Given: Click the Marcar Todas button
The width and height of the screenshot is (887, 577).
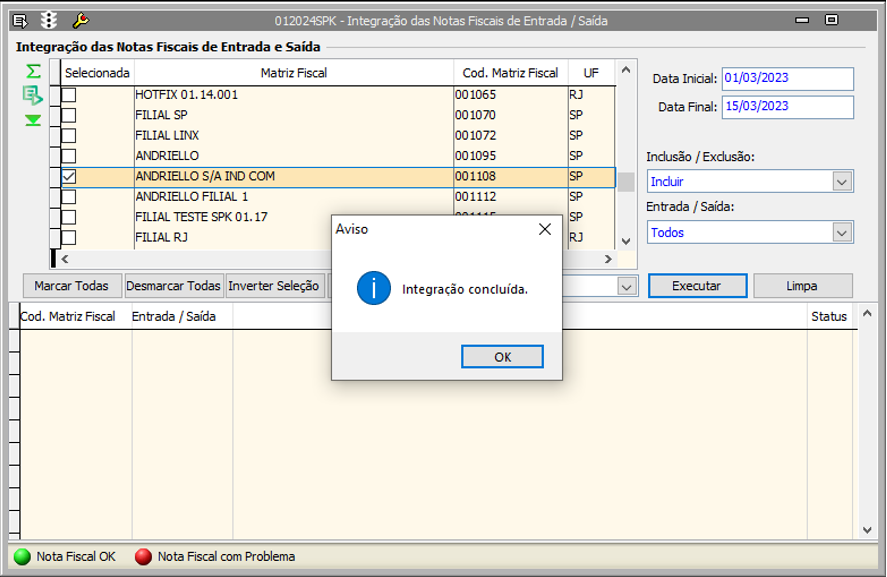Looking at the screenshot, I should pyautogui.click(x=71, y=286).
